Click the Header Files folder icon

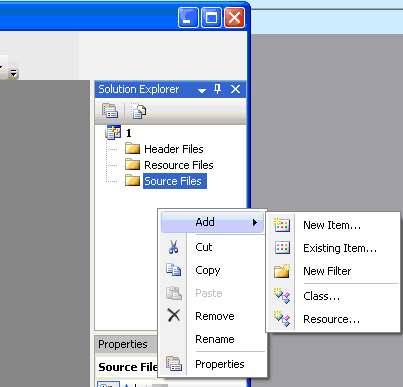(132, 148)
